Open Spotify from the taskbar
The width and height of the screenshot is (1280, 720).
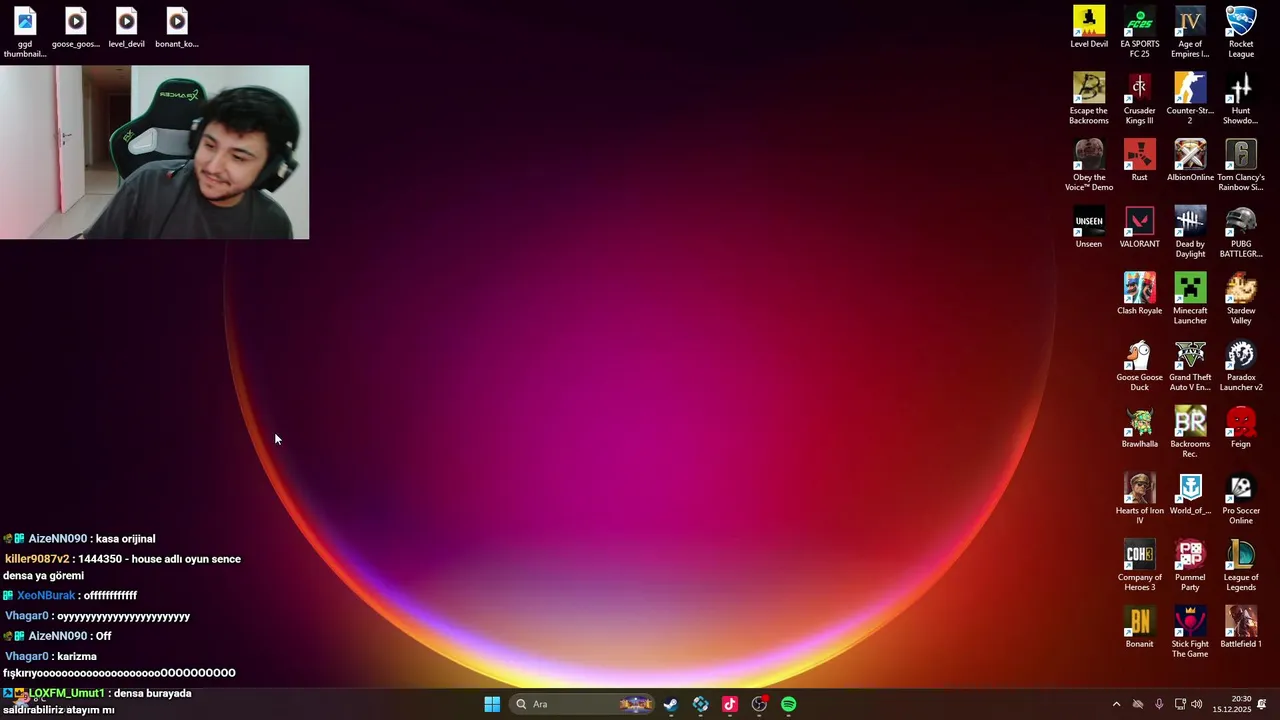(789, 704)
